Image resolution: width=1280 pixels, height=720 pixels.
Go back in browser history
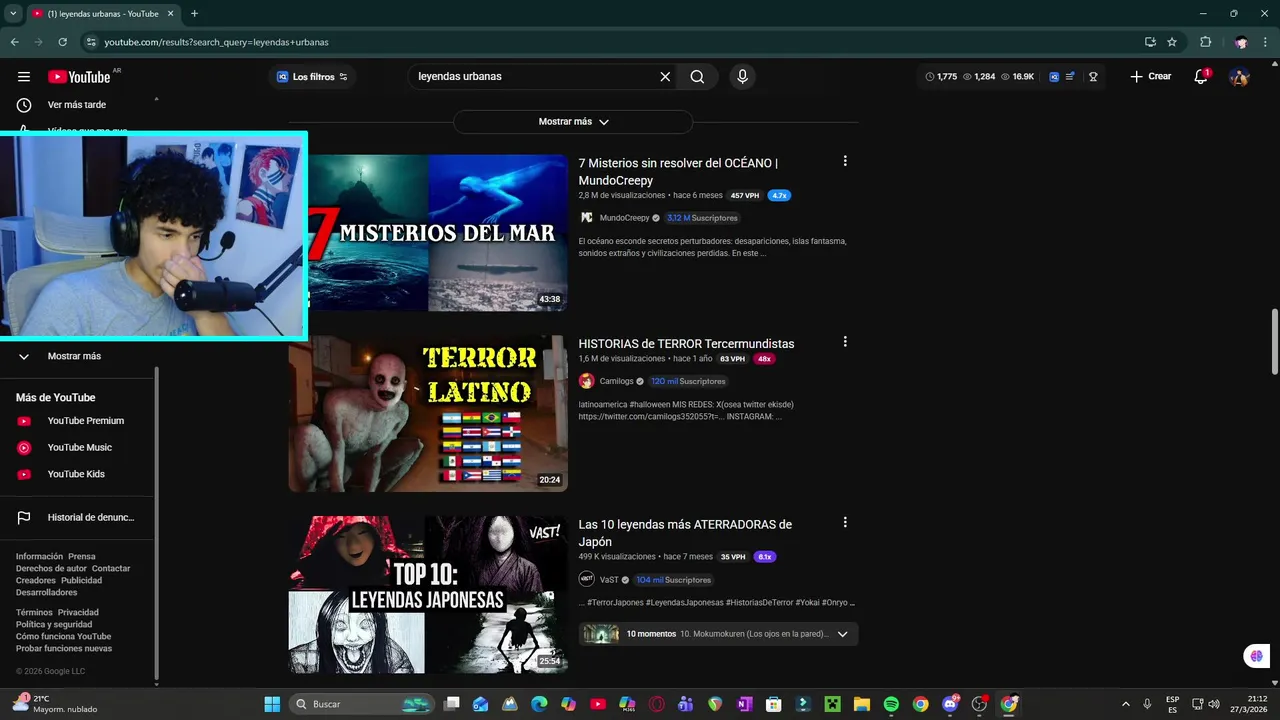coord(15,42)
